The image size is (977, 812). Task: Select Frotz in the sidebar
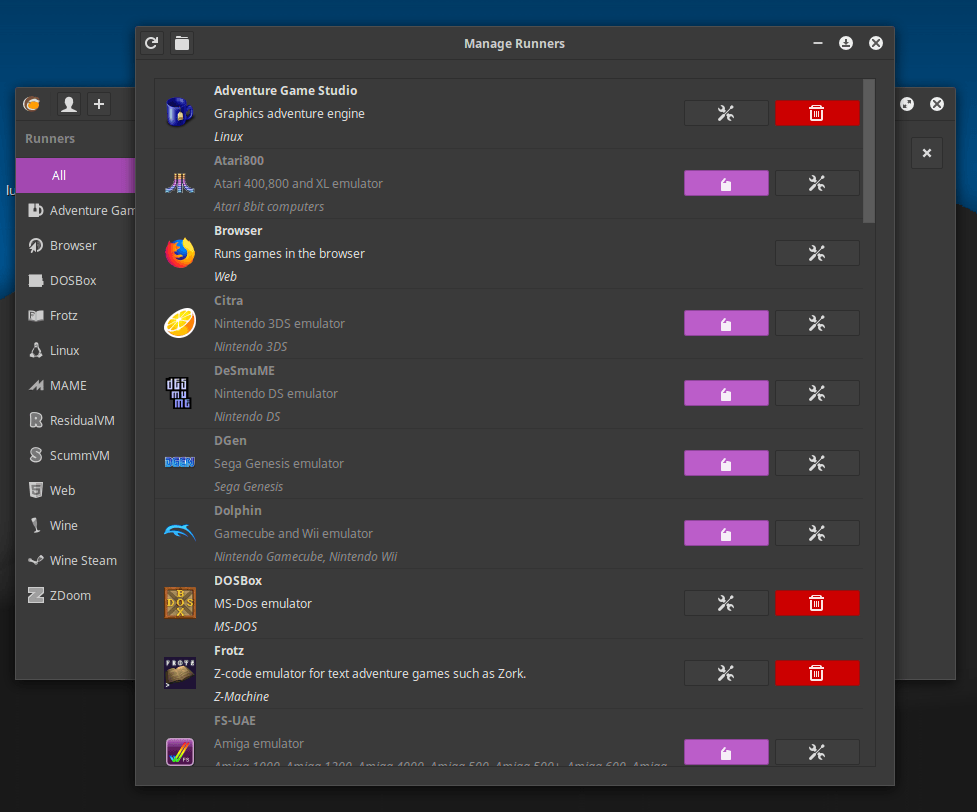[x=75, y=315]
